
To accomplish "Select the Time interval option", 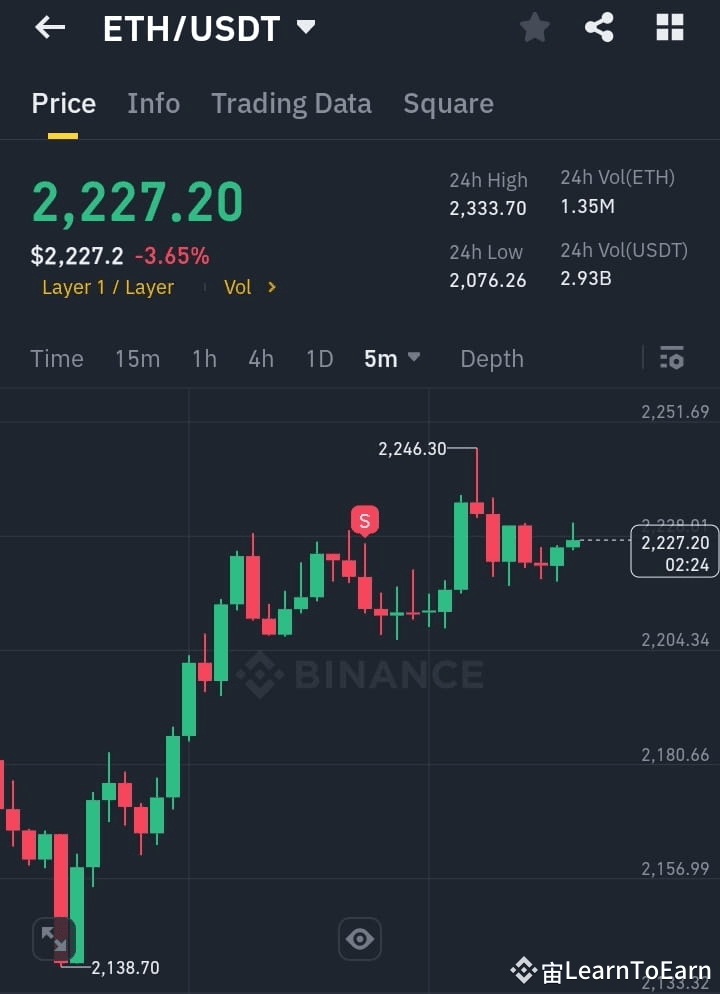I will [57, 358].
